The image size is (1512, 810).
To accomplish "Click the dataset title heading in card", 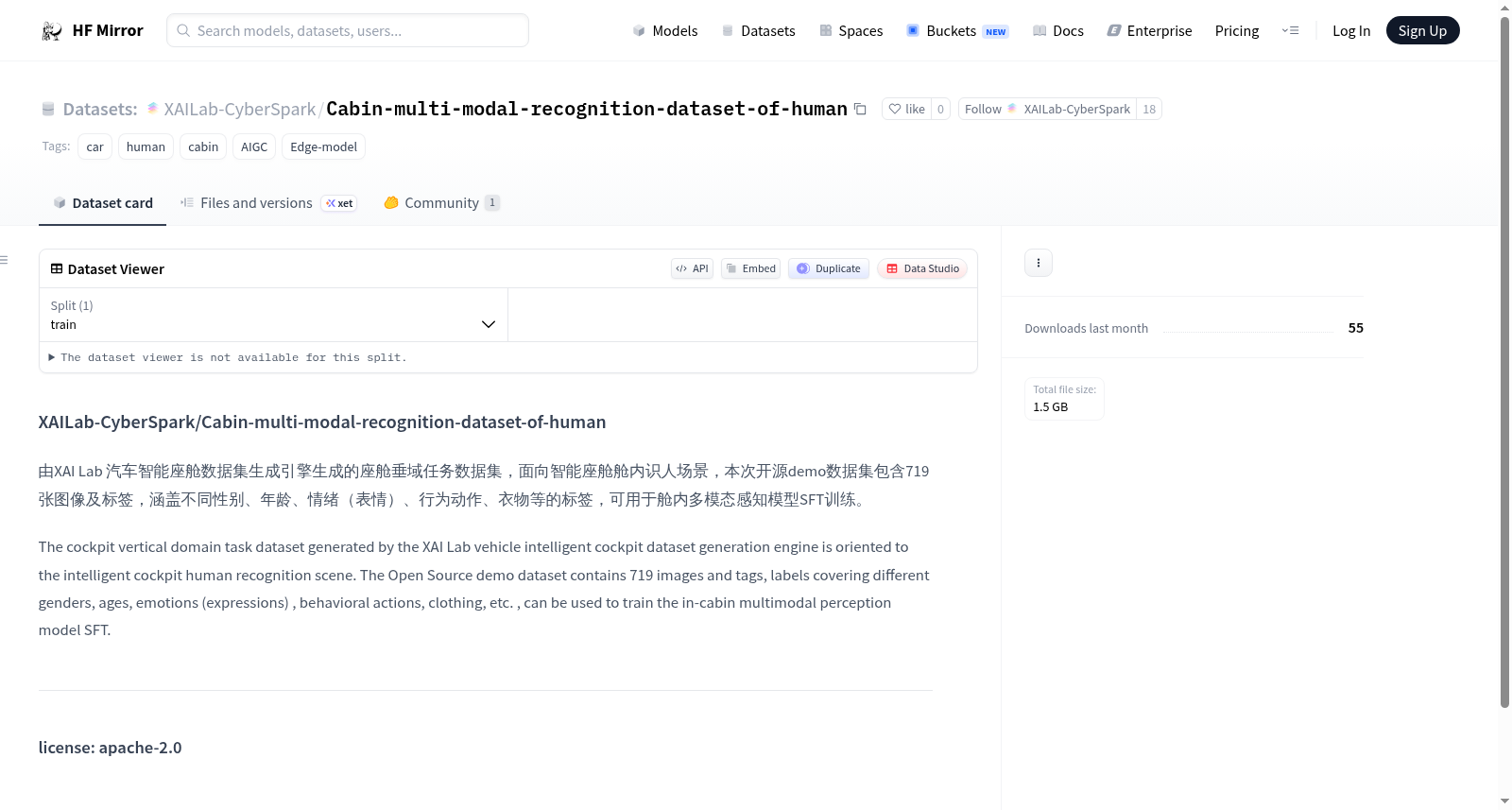I will pyautogui.click(x=322, y=422).
